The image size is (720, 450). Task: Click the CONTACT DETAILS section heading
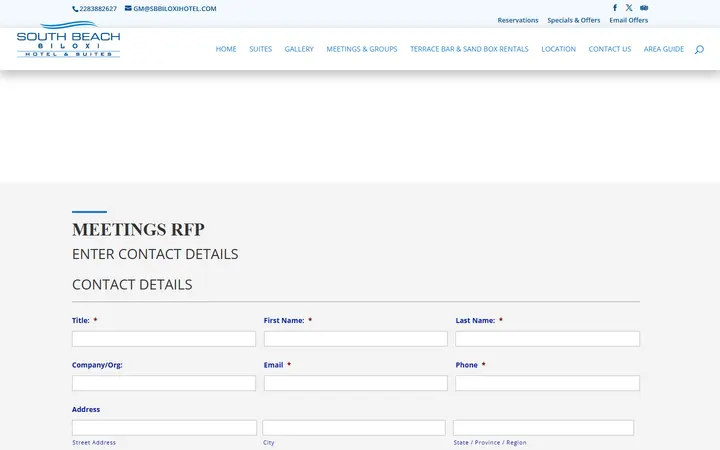[132, 285]
